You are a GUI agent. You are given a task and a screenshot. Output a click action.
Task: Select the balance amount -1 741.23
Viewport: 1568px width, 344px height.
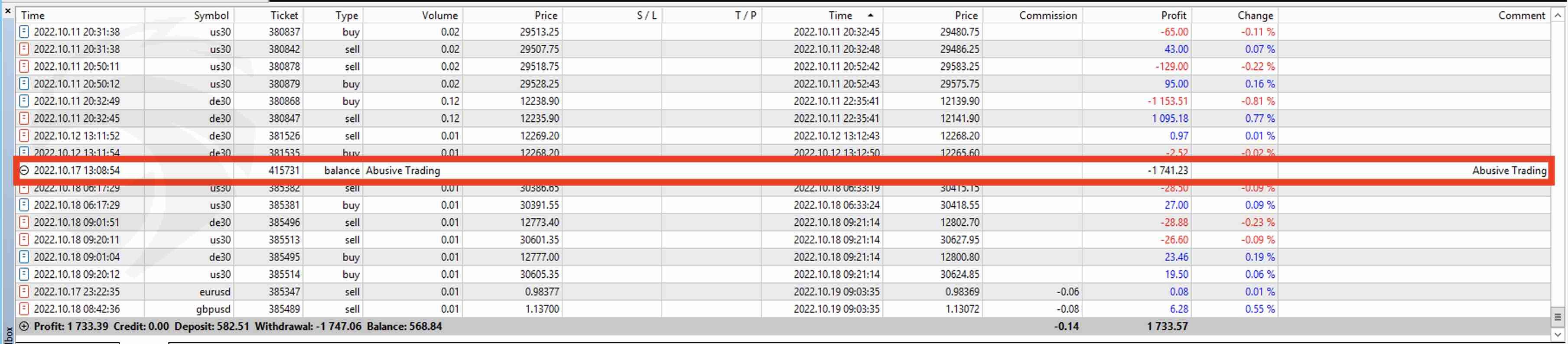1168,170
